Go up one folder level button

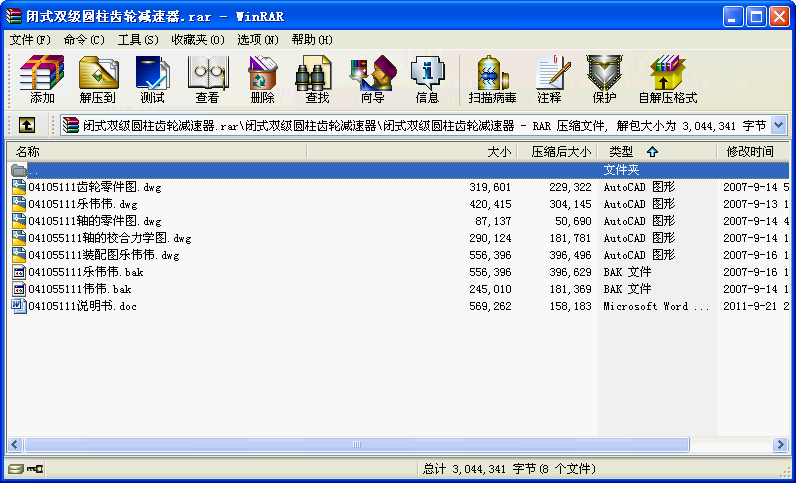(x=27, y=125)
